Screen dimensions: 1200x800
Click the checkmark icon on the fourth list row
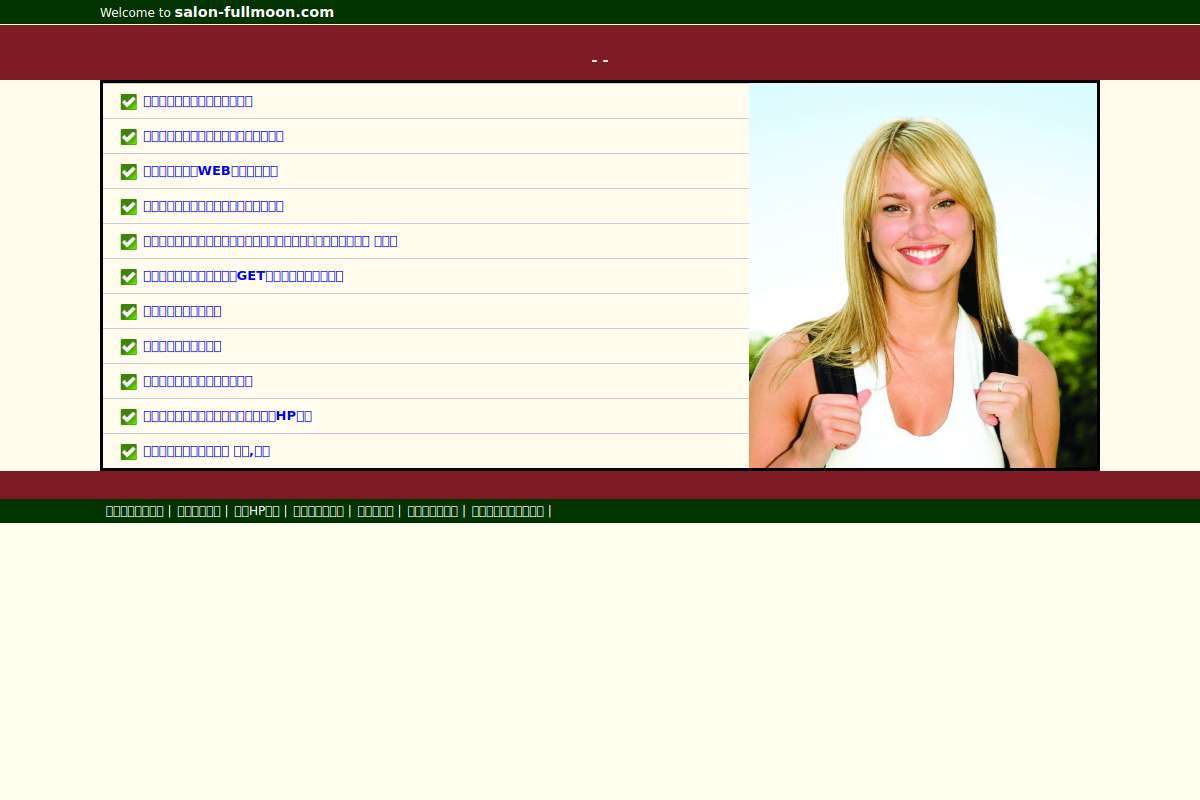129,207
